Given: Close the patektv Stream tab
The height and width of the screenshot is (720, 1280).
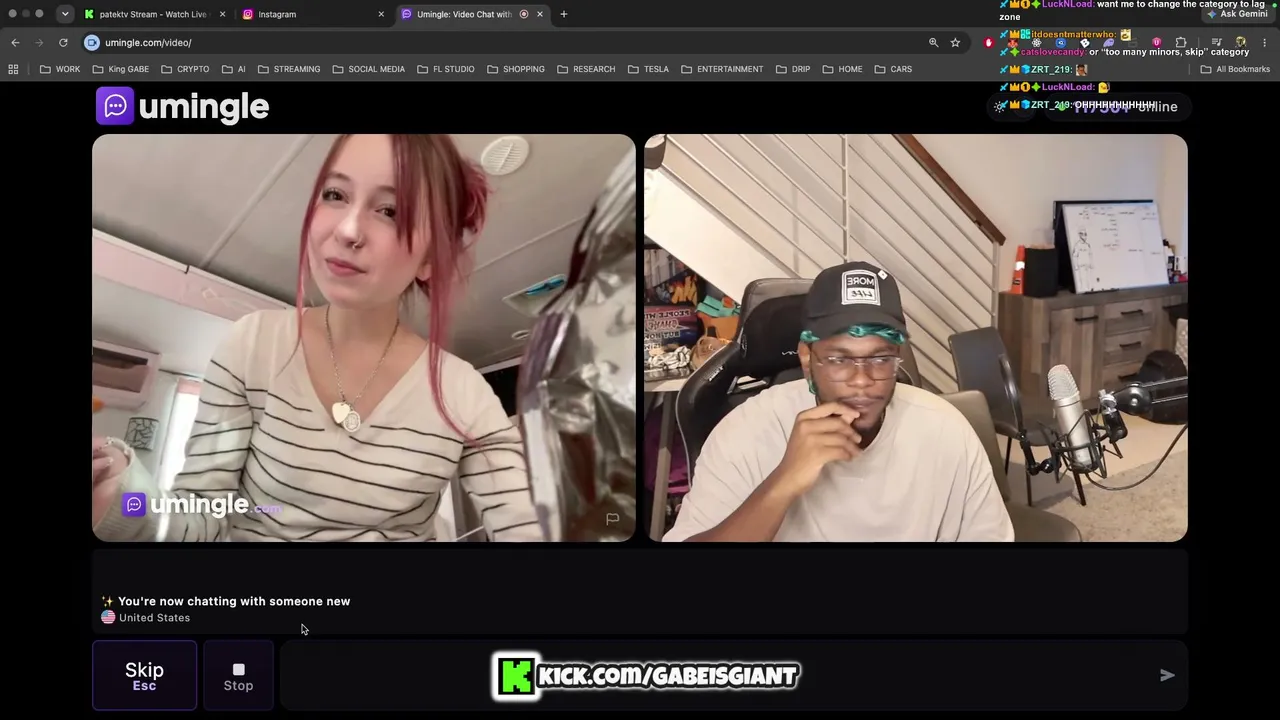Looking at the screenshot, I should pyautogui.click(x=222, y=14).
